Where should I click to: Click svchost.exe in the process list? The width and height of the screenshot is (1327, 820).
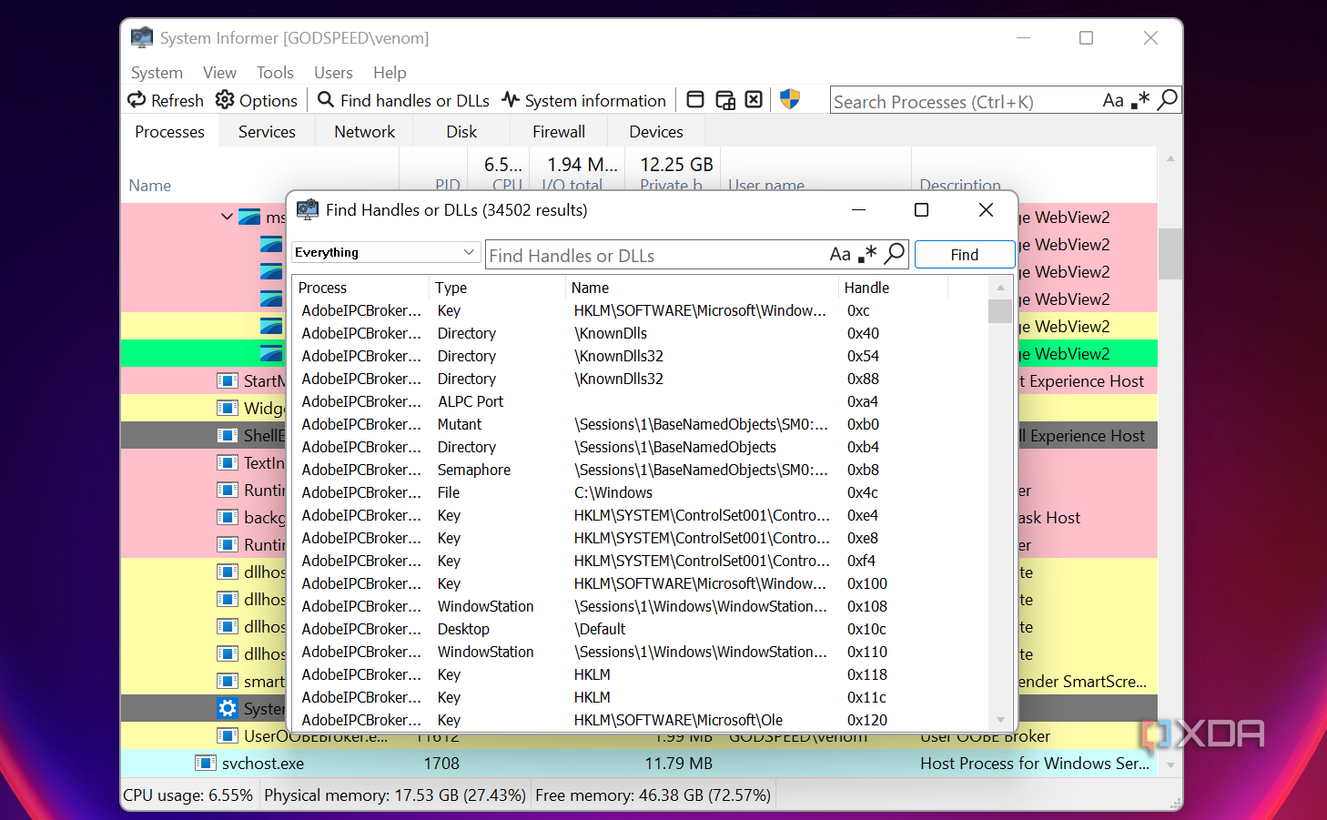263,763
